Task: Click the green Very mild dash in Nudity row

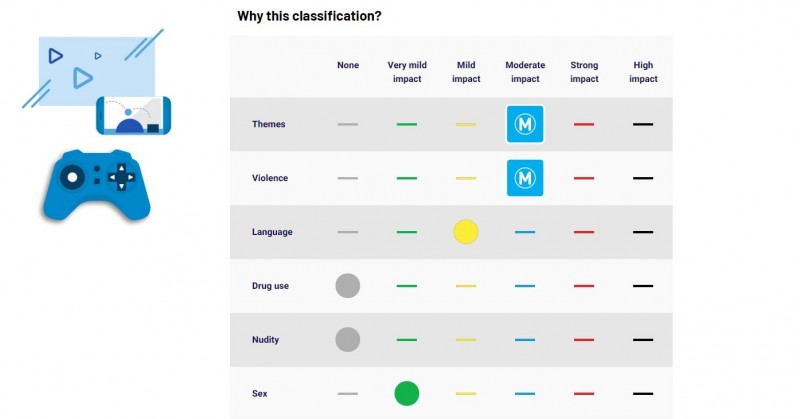Action: pyautogui.click(x=407, y=340)
